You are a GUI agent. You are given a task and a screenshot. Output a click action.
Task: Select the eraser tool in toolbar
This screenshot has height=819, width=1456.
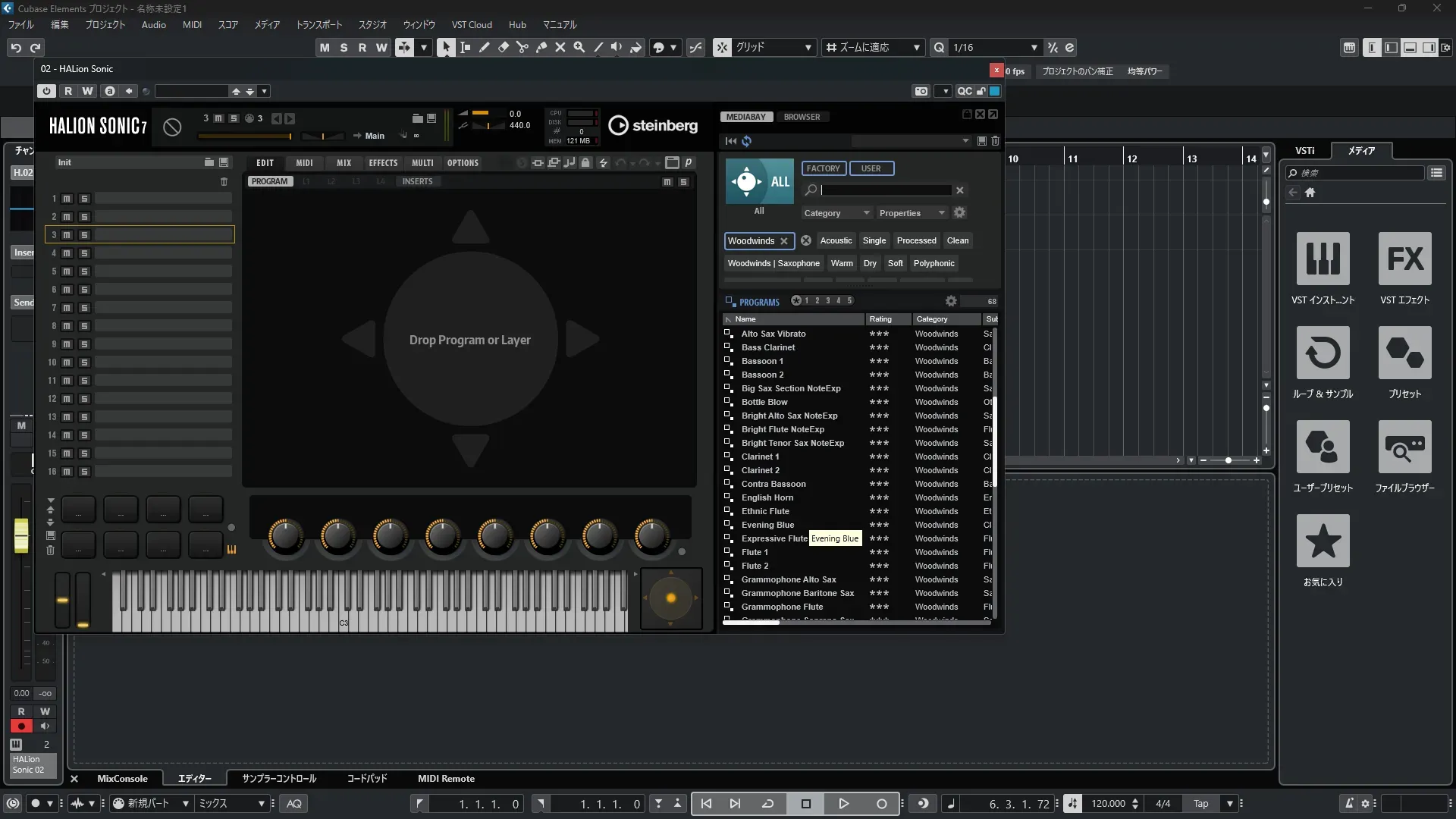[x=503, y=47]
